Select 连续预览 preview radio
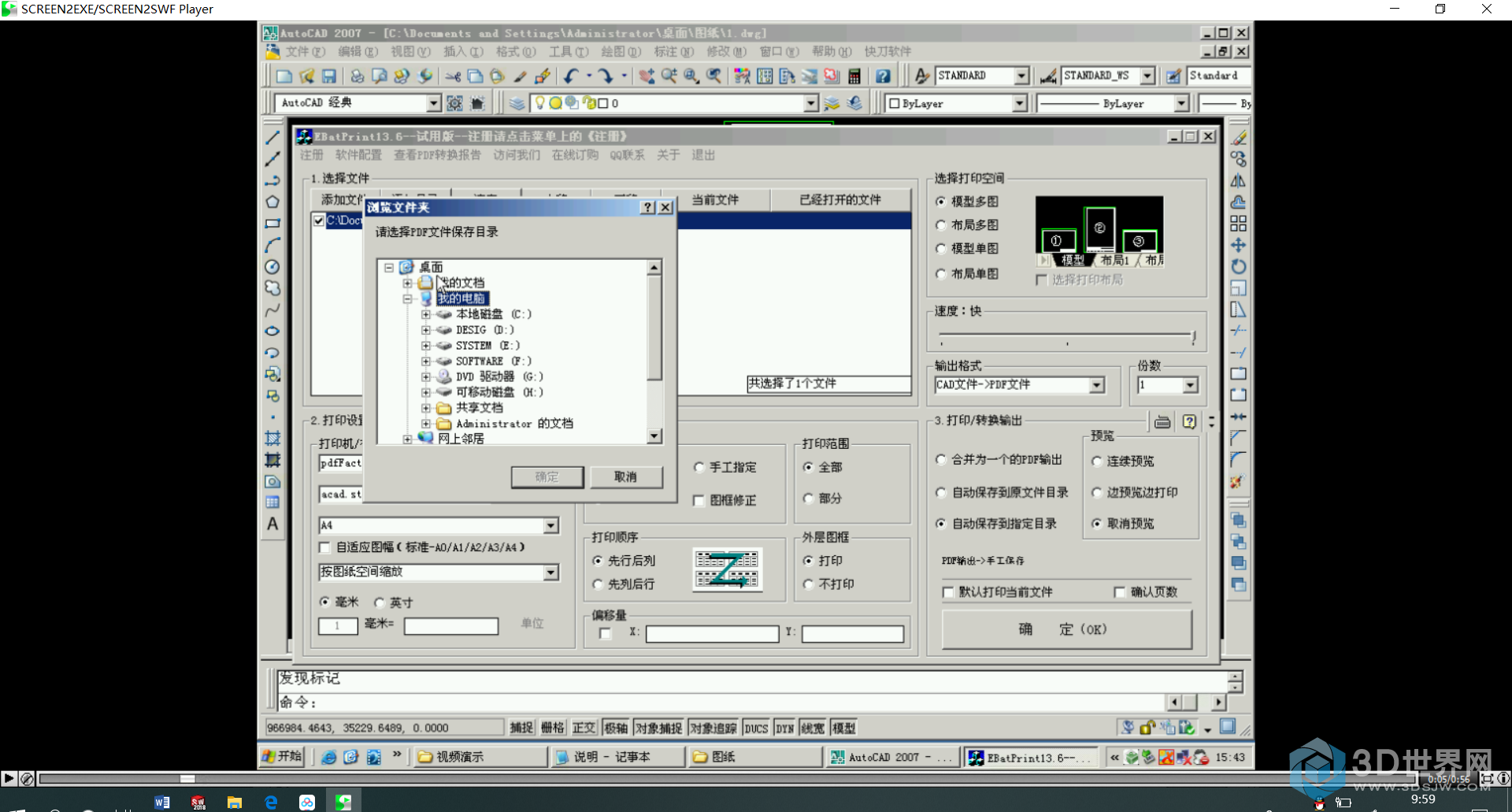Screen dimensions: 1512x812 [1097, 461]
